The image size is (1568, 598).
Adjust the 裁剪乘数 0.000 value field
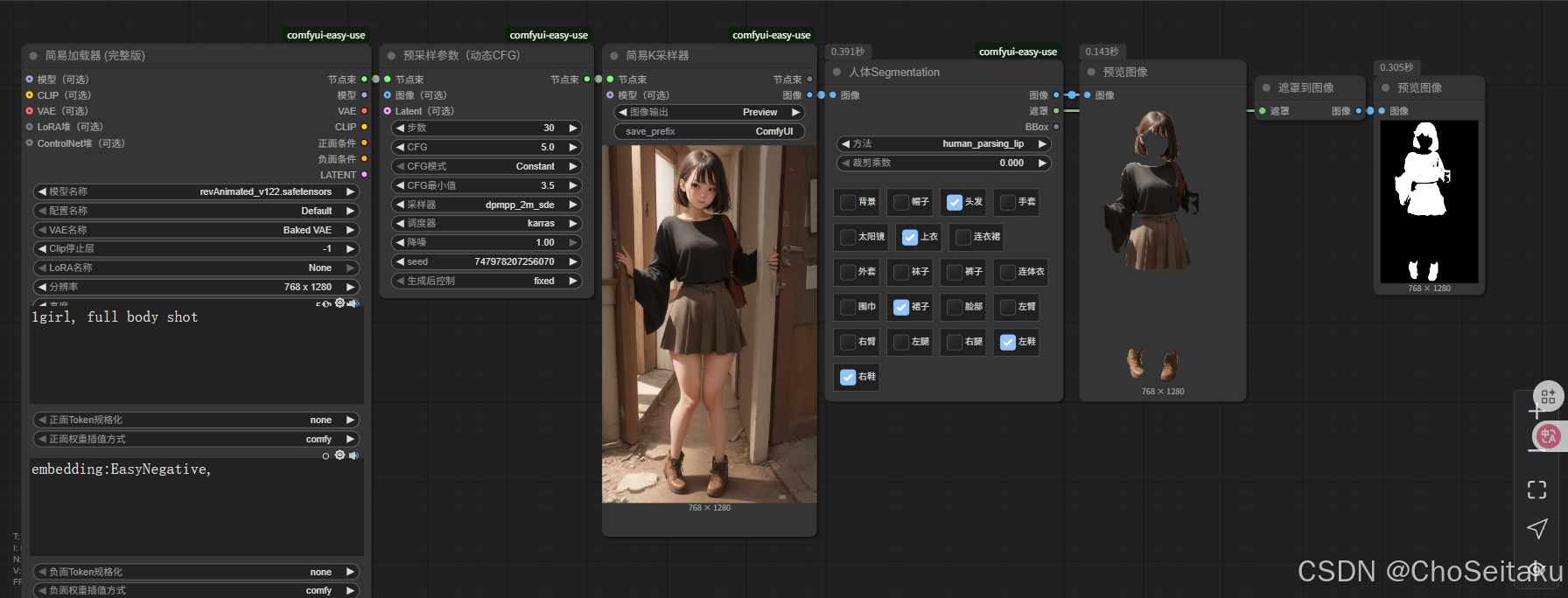point(944,163)
